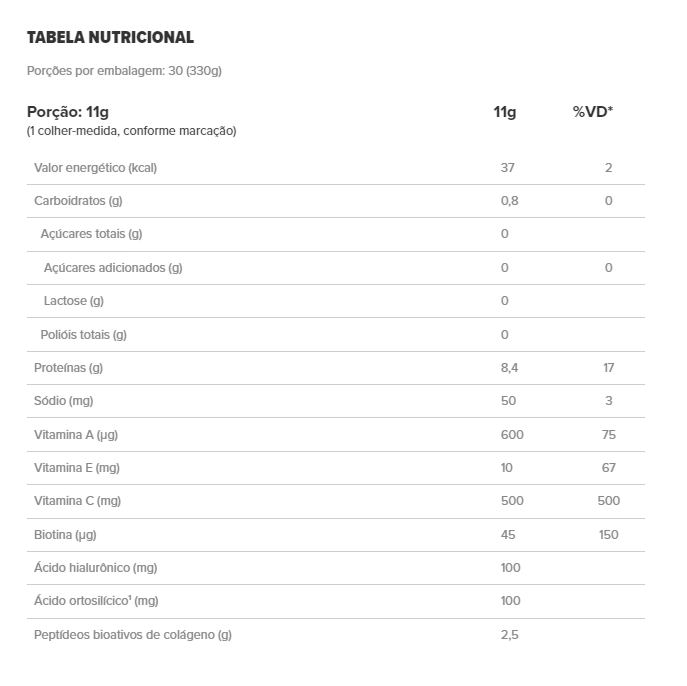The height and width of the screenshot is (686, 687).
Task: Select the Biotina (µg) row label
Action: tap(65, 535)
